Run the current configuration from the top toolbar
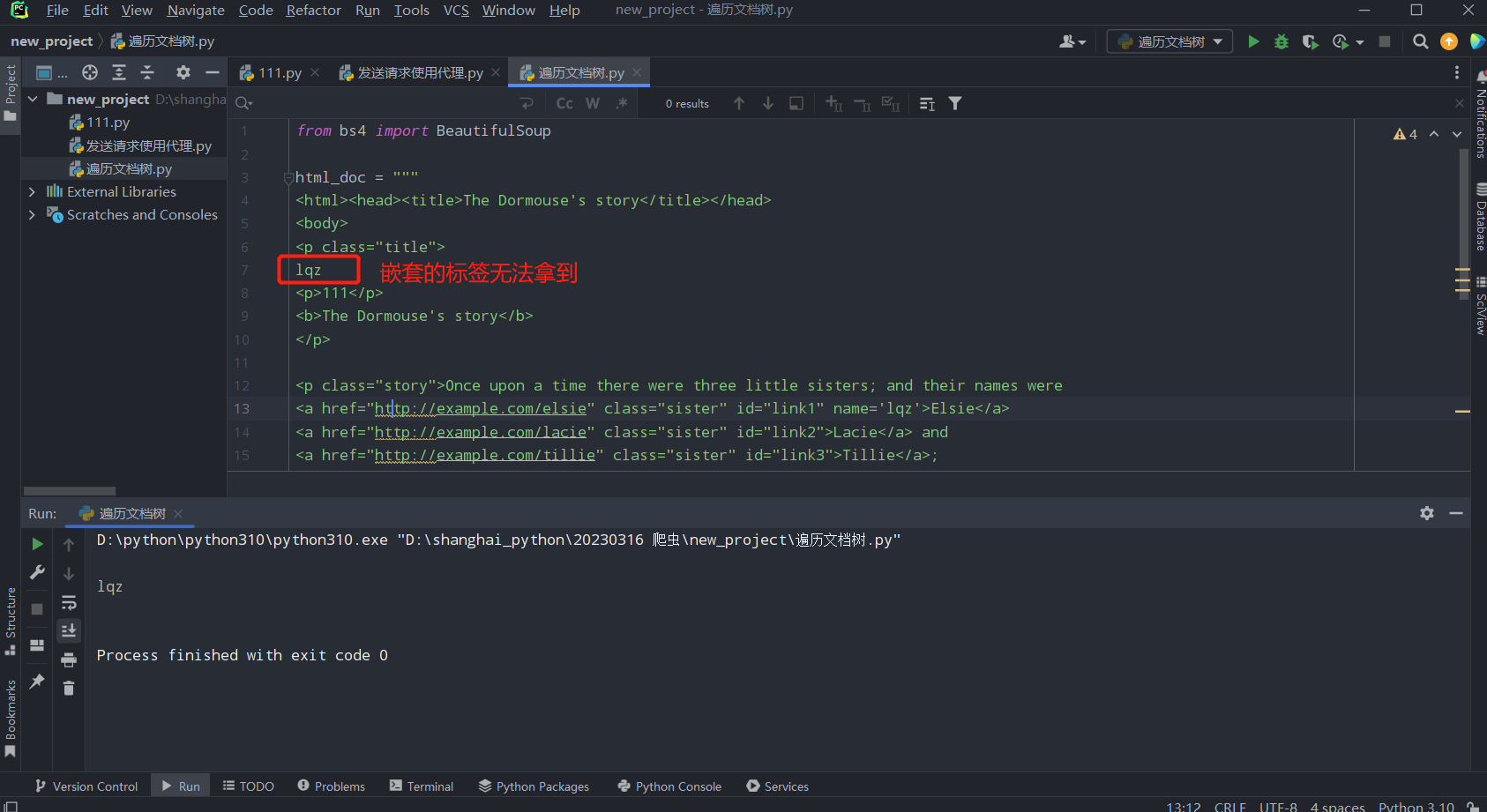1487x812 pixels. tap(1253, 41)
